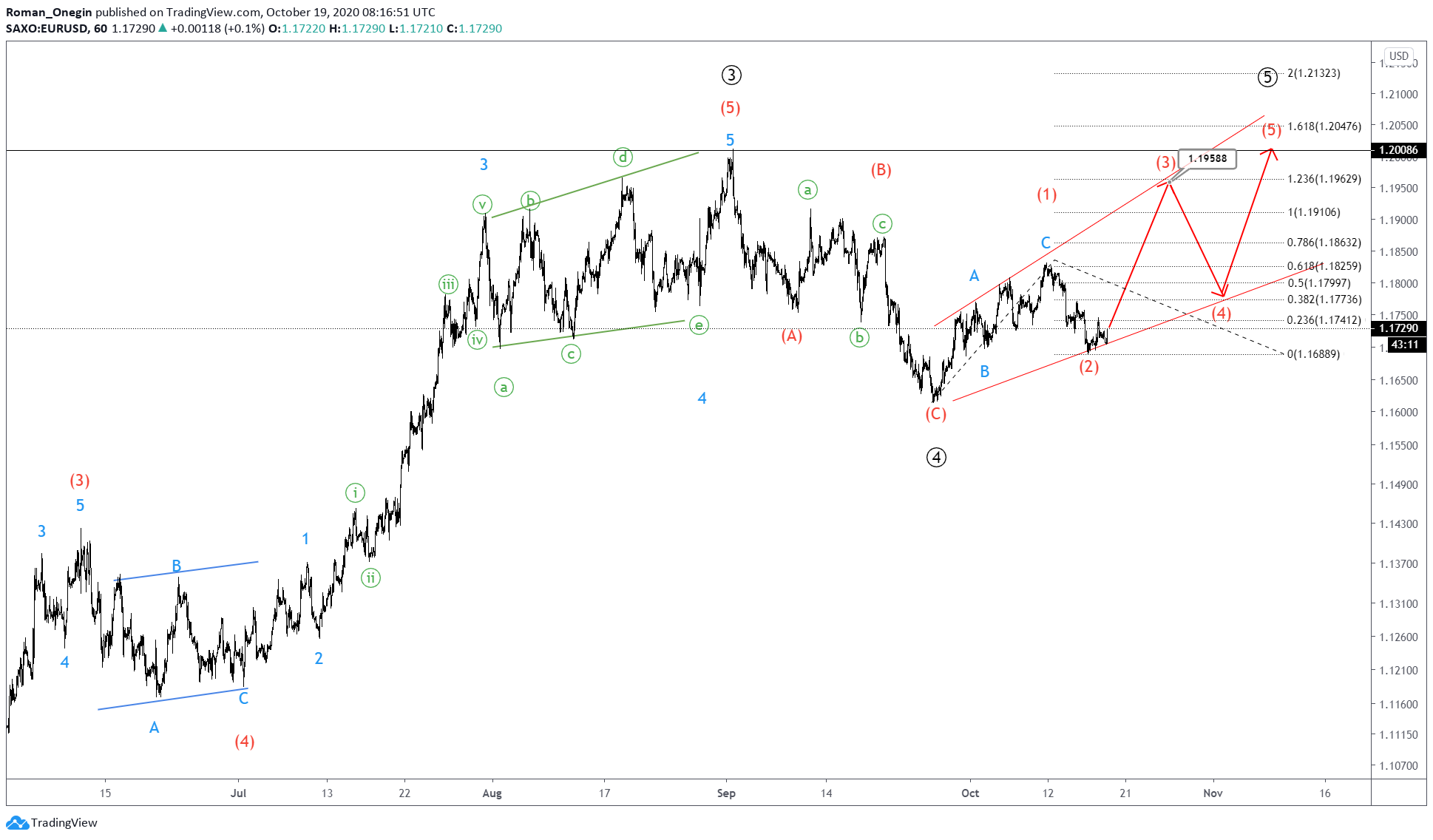
Task: Select the 0(1.16889) Fibonacci level label
Action: click(x=1313, y=354)
